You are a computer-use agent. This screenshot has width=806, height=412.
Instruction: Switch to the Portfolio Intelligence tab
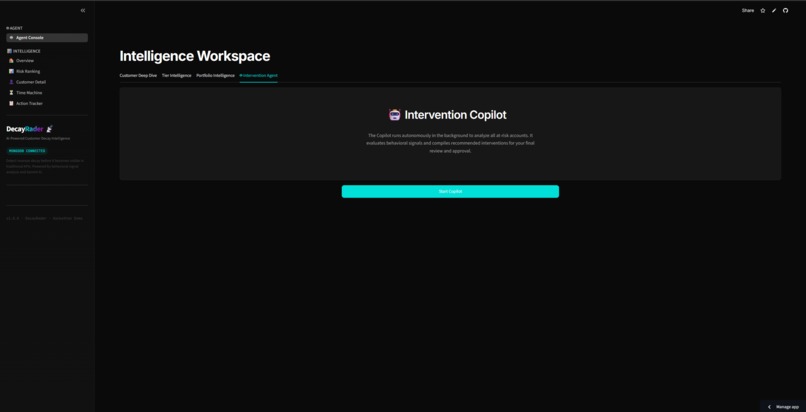(x=215, y=76)
